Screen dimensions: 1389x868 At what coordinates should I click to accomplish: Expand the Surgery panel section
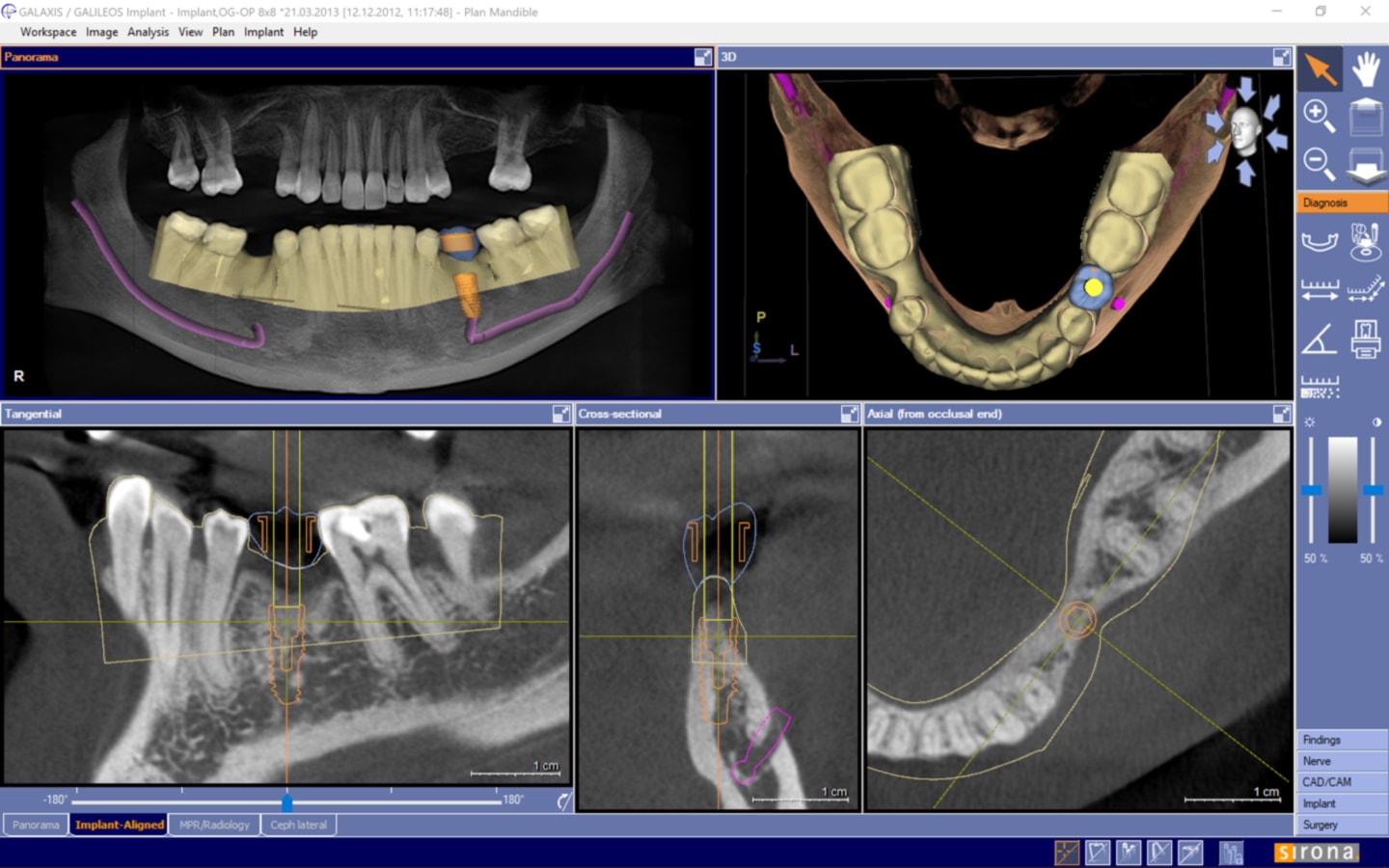click(1342, 825)
